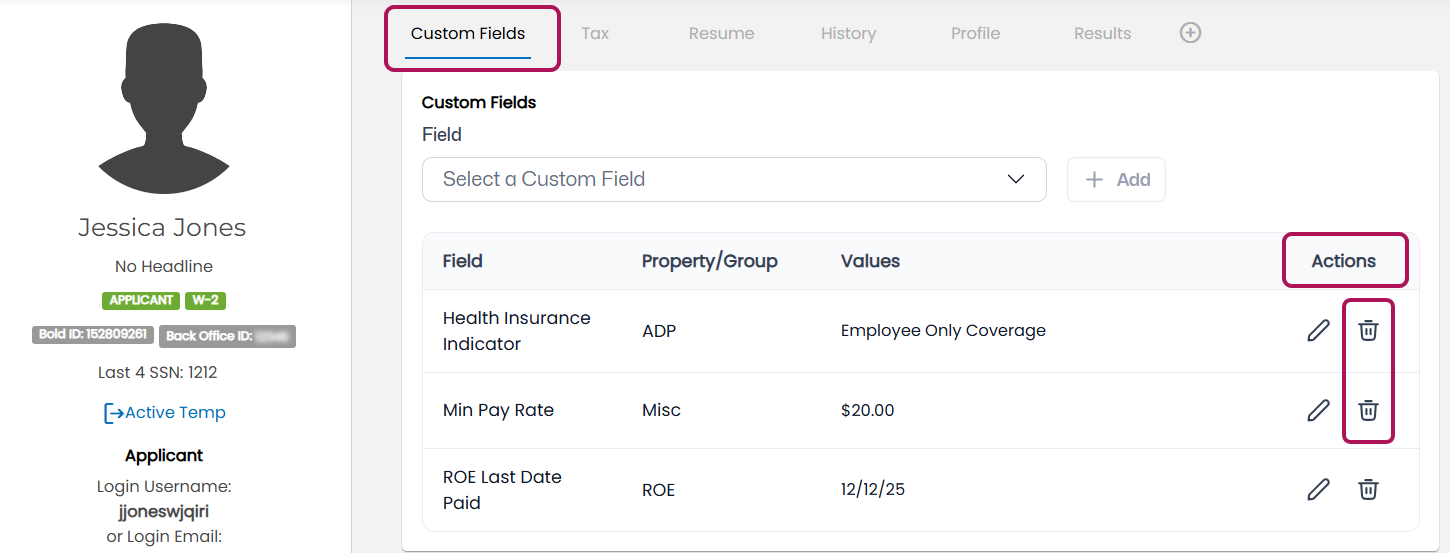This screenshot has height=553, width=1450.
Task: Click the plus circle icon after Results tab
Action: pos(1190,33)
